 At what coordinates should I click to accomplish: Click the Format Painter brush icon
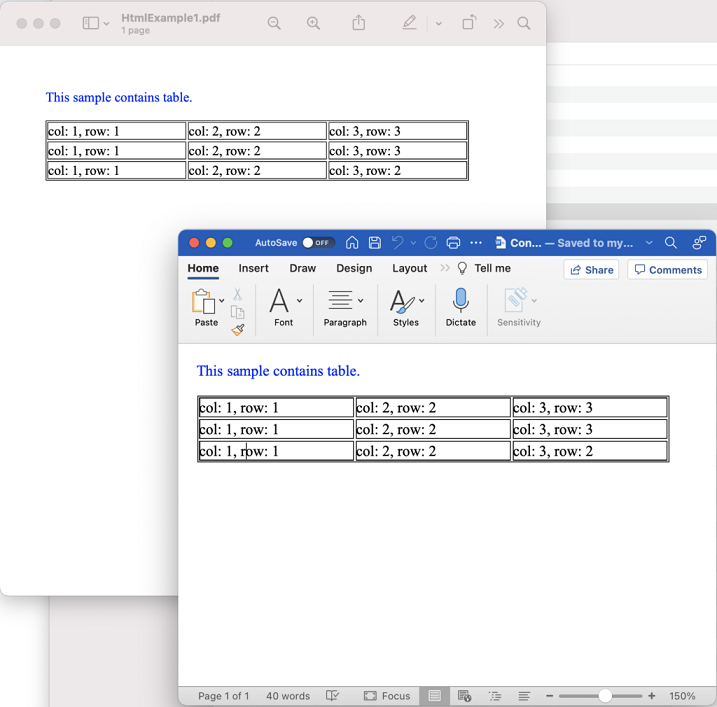coord(238,329)
